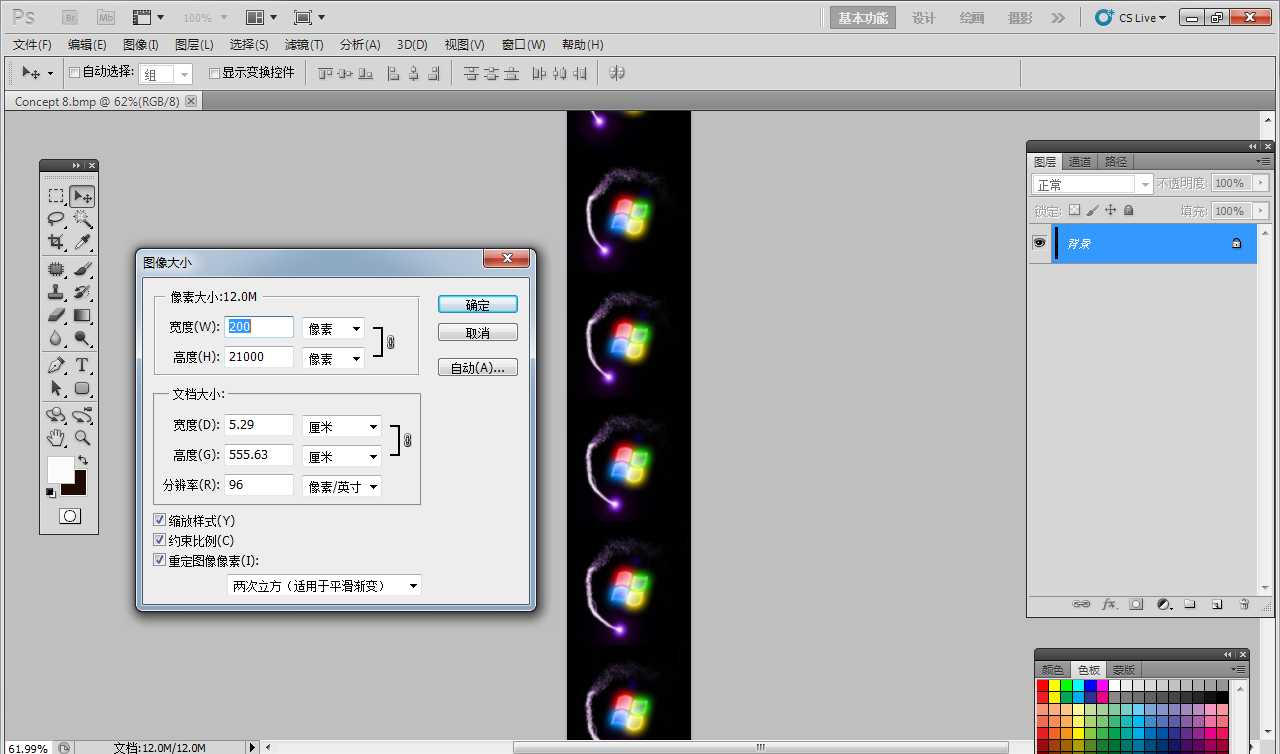Select the 3D Object Rotate tool
1280x754 pixels.
click(56, 415)
